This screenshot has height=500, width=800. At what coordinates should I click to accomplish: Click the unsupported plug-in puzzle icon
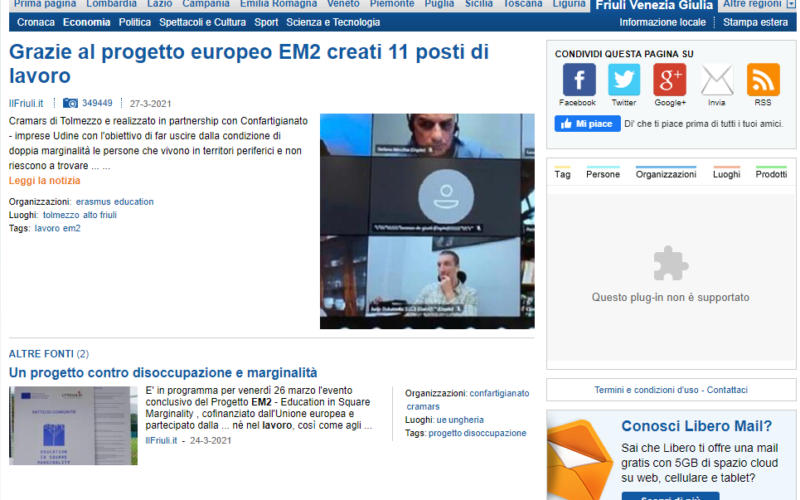(671, 263)
